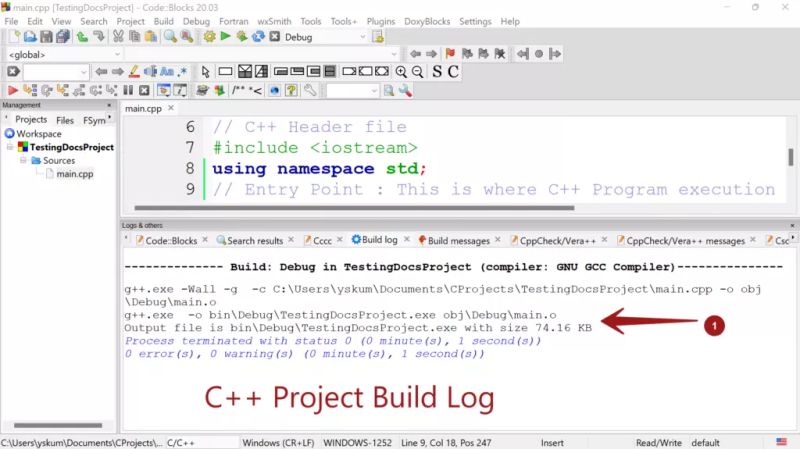800x449 pixels.
Task: Open the Settings menu
Action: pos(475,21)
